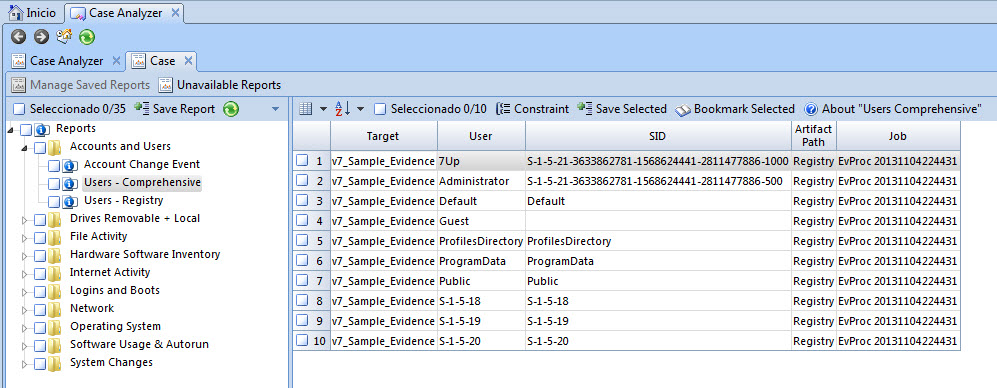The height and width of the screenshot is (388, 997).
Task: Click Unavailable Reports button label
Action: click(x=229, y=85)
